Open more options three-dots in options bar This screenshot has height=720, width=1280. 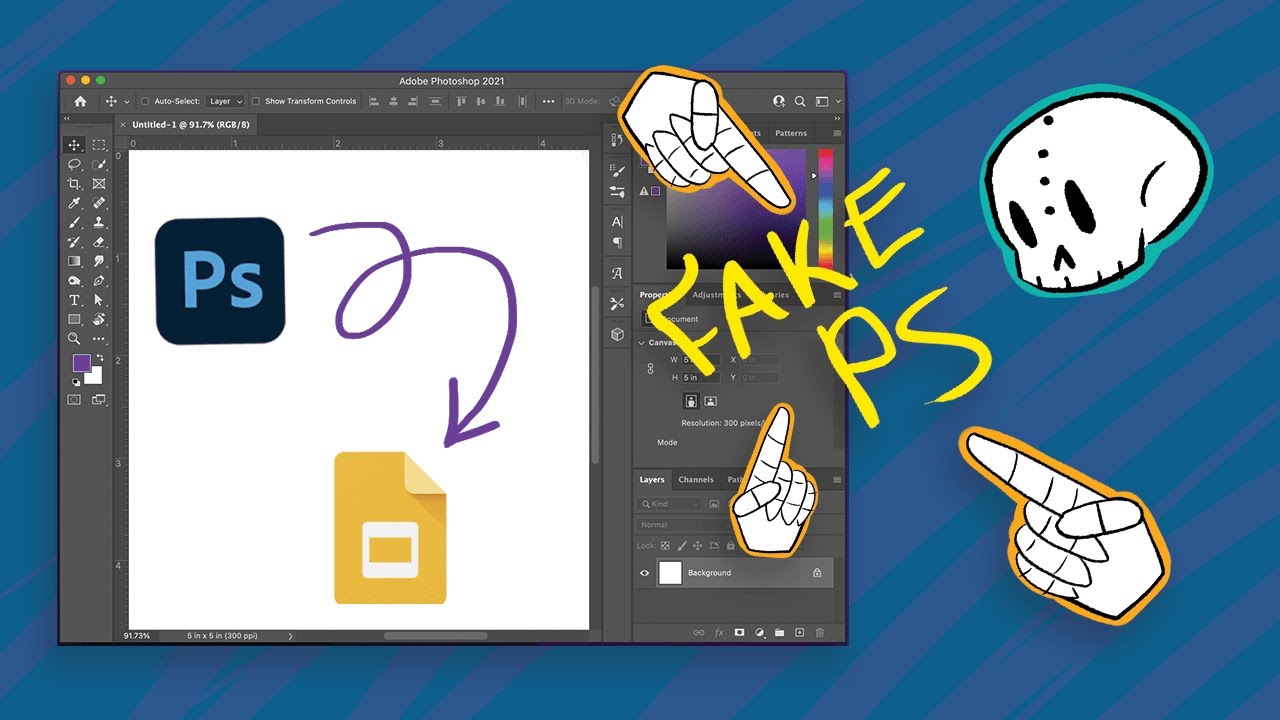tap(548, 101)
